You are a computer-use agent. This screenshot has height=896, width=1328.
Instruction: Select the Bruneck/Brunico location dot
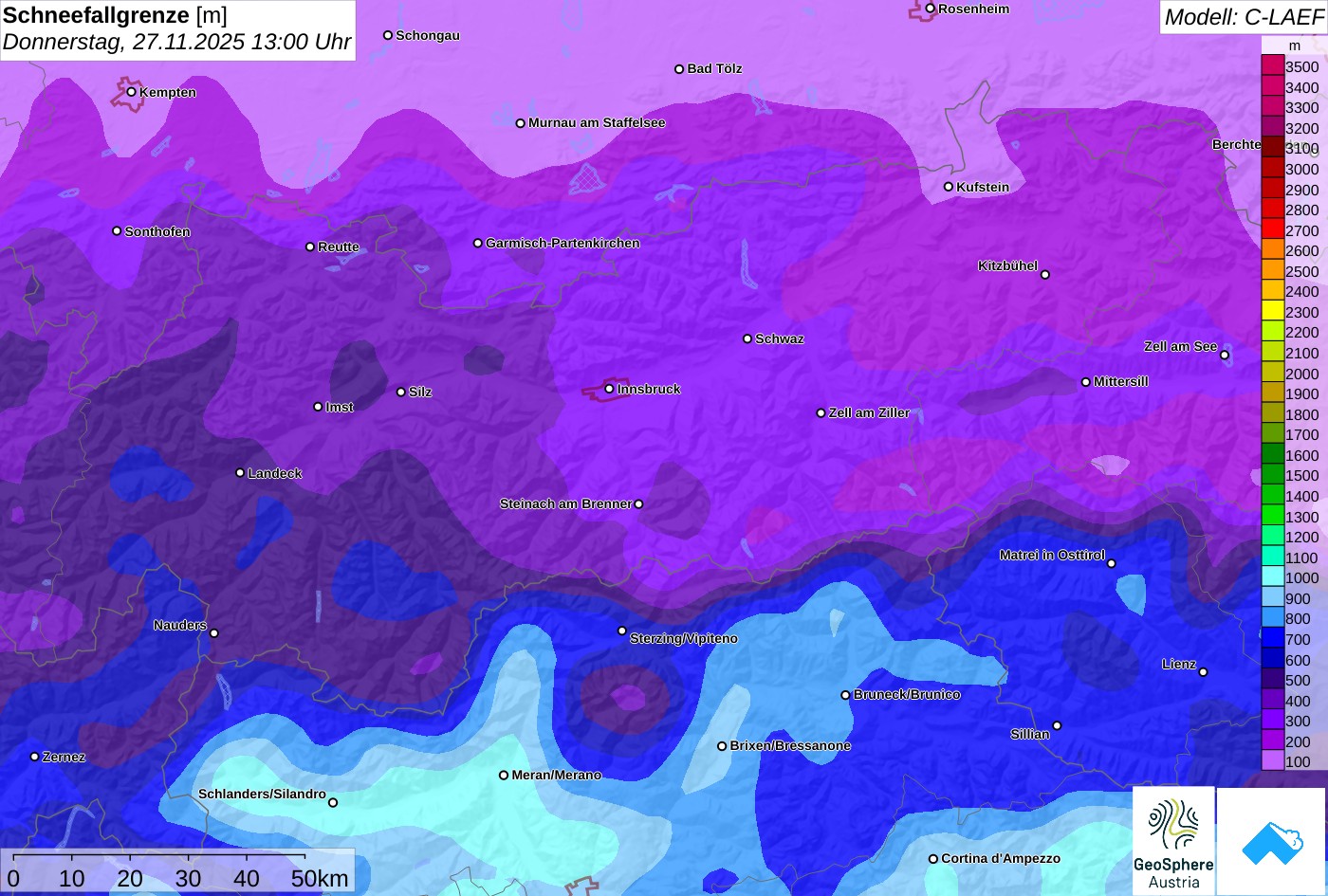tap(846, 695)
